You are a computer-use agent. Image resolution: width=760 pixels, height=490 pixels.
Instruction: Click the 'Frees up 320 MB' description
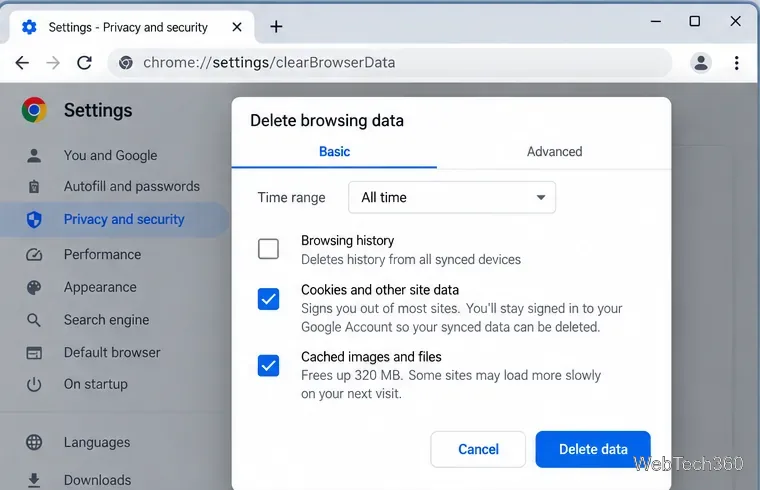coord(451,384)
